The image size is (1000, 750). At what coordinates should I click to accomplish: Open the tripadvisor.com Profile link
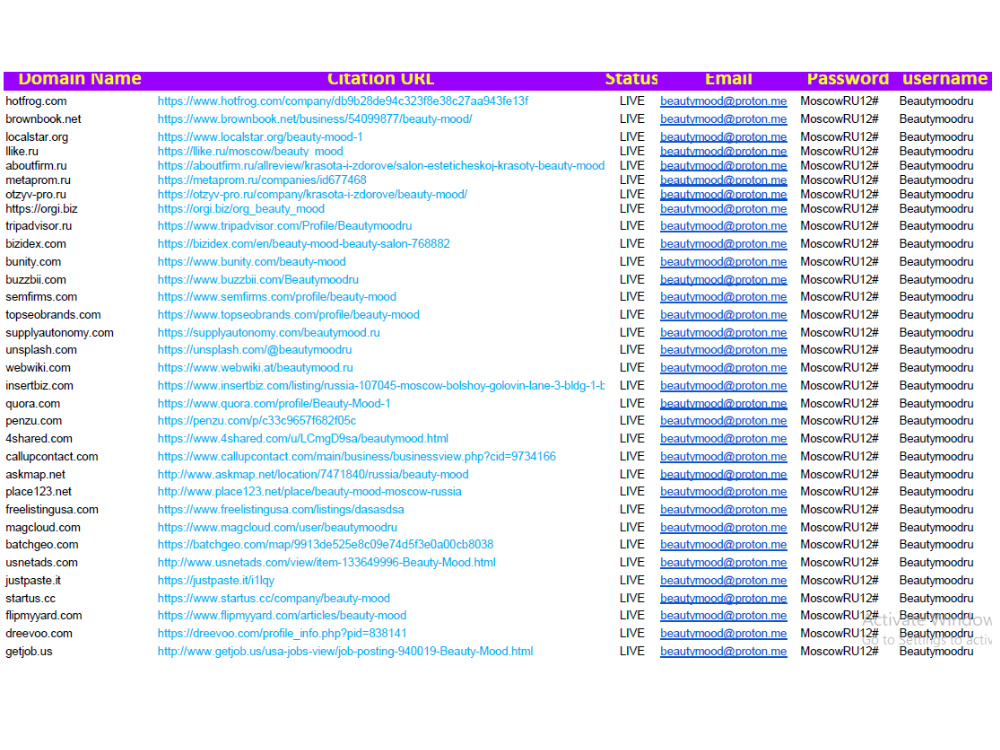coord(284,226)
